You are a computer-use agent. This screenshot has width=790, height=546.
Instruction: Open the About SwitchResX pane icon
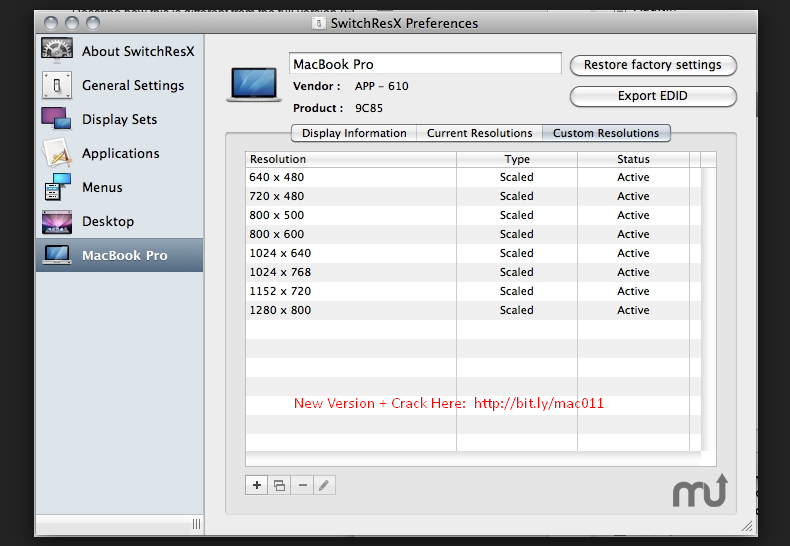click(57, 51)
